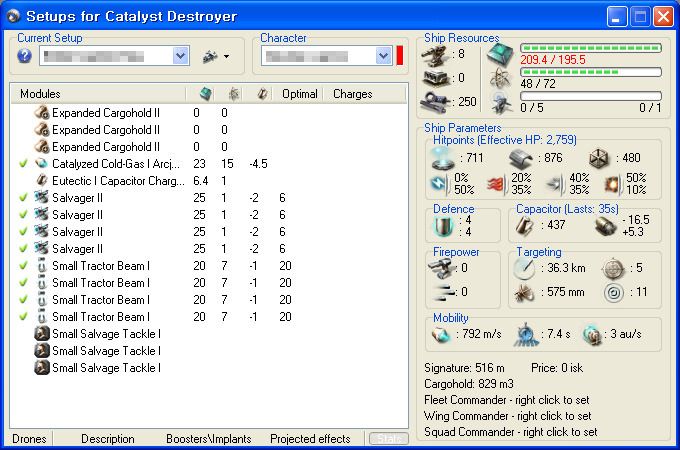Click the warp speed icon
Image resolution: width=680 pixels, height=450 pixels.
pos(592,334)
